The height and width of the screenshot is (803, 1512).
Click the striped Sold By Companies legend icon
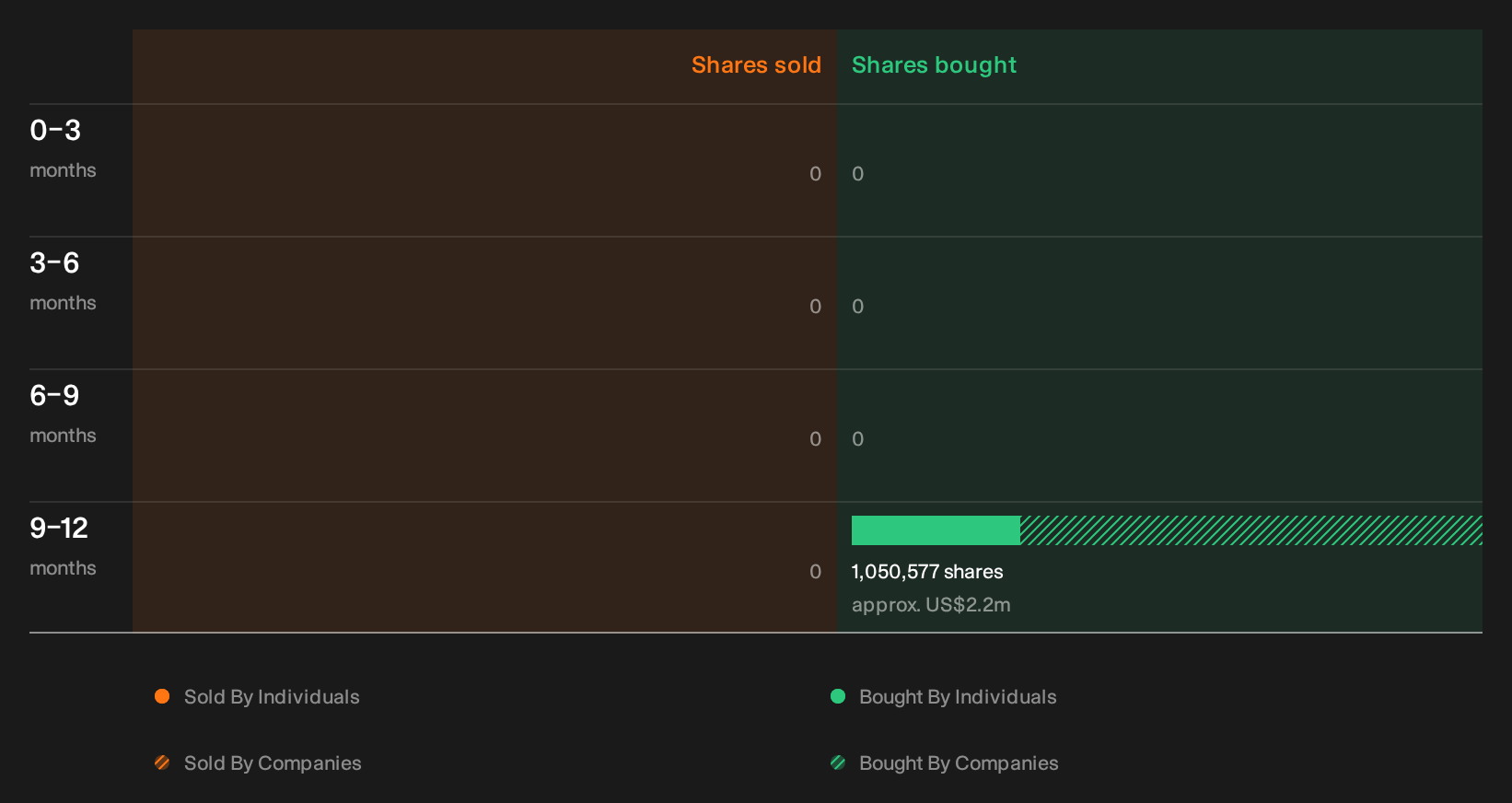(162, 762)
